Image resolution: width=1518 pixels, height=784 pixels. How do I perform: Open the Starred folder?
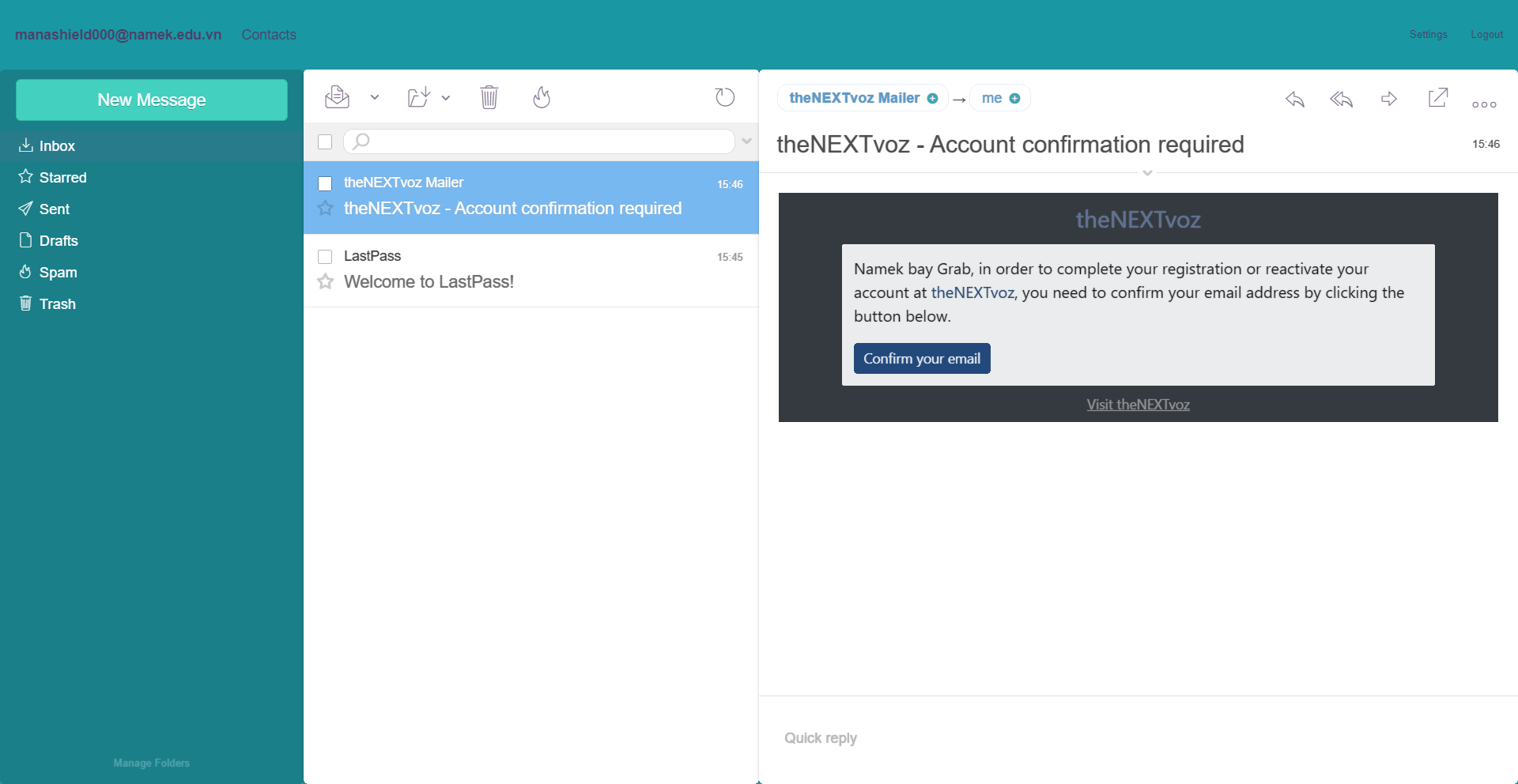(x=152, y=178)
